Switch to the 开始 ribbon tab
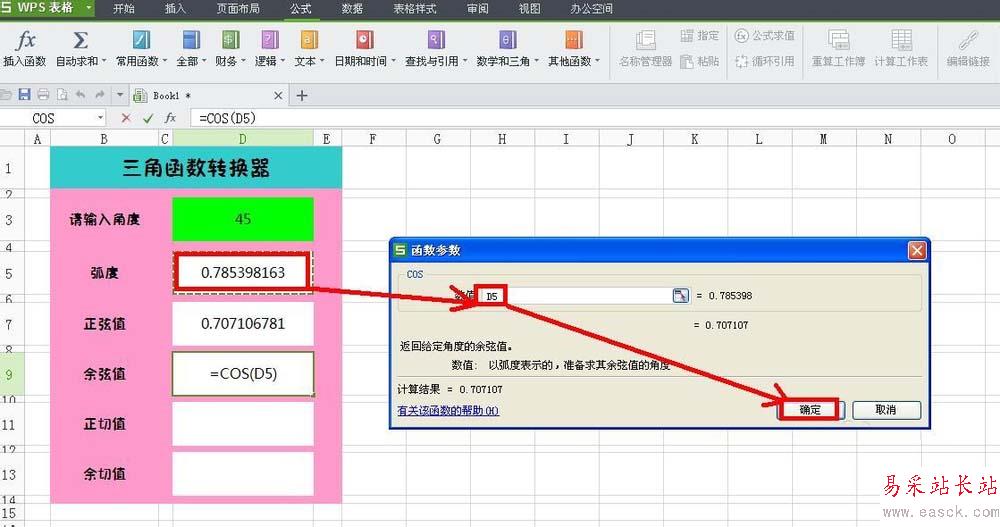 (124, 8)
